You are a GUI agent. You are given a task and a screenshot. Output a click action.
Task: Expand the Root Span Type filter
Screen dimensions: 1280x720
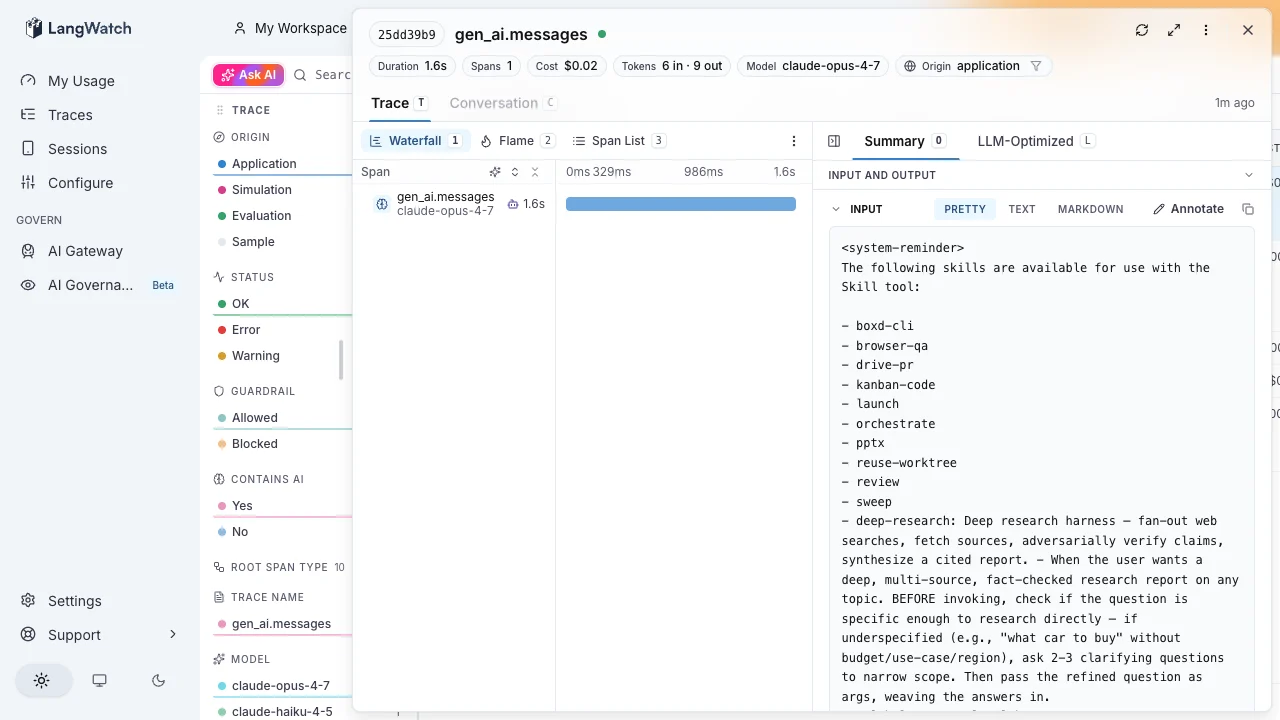[280, 567]
